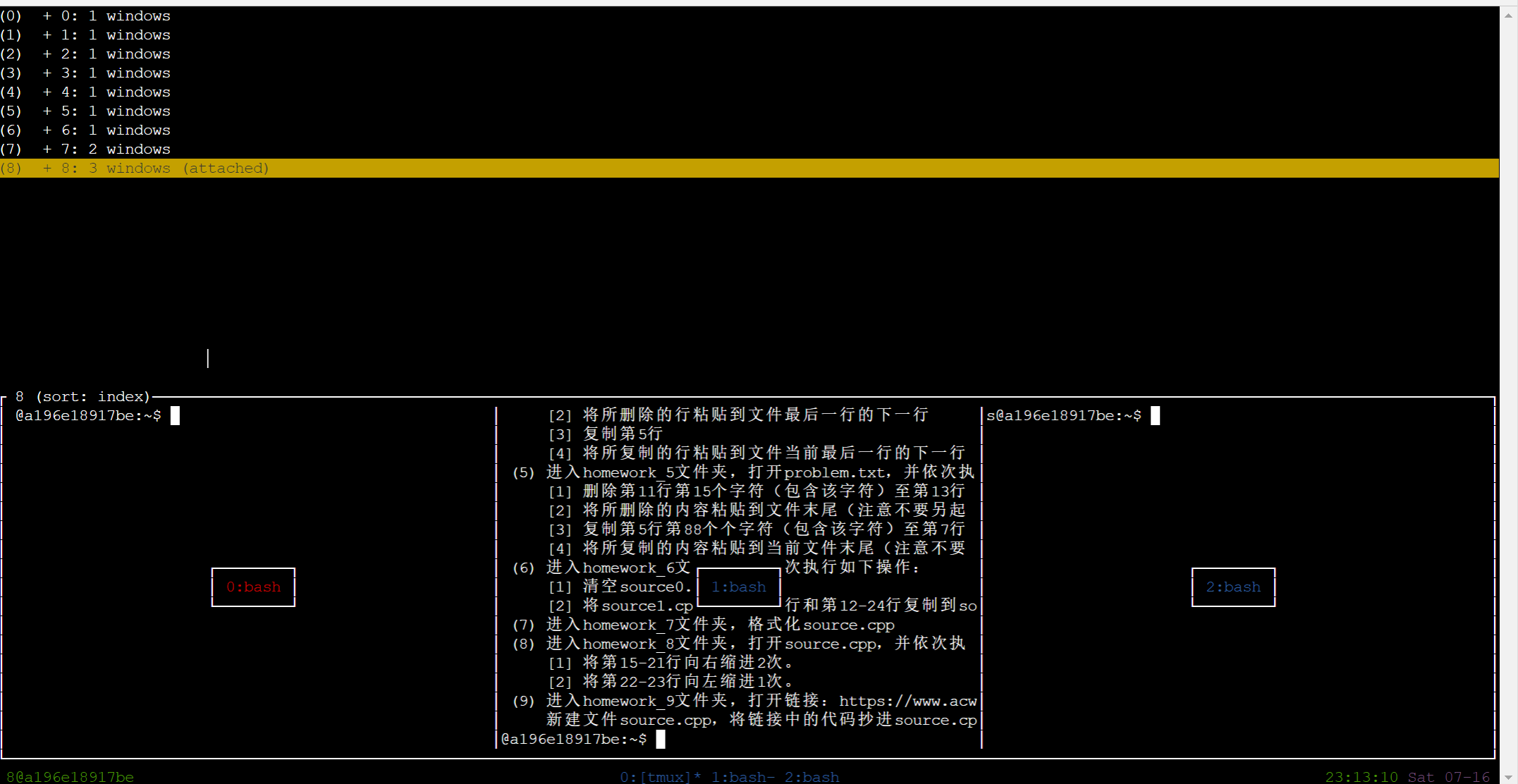1518x784 pixels.
Task: Click the right preview pane shell prompt
Action: [1063, 415]
